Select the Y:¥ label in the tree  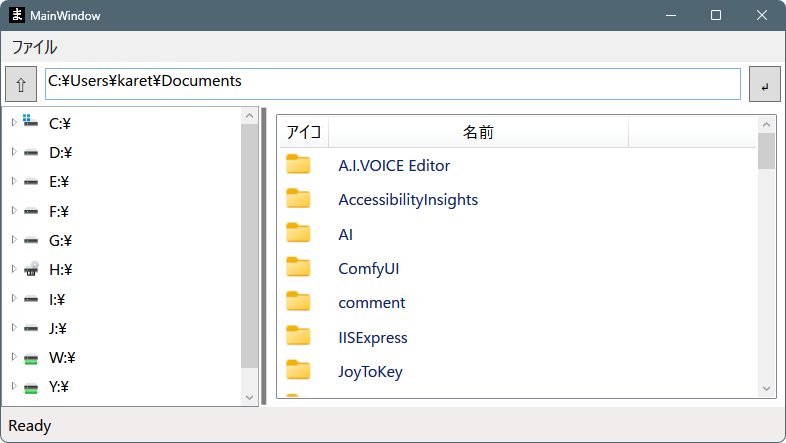[59, 387]
